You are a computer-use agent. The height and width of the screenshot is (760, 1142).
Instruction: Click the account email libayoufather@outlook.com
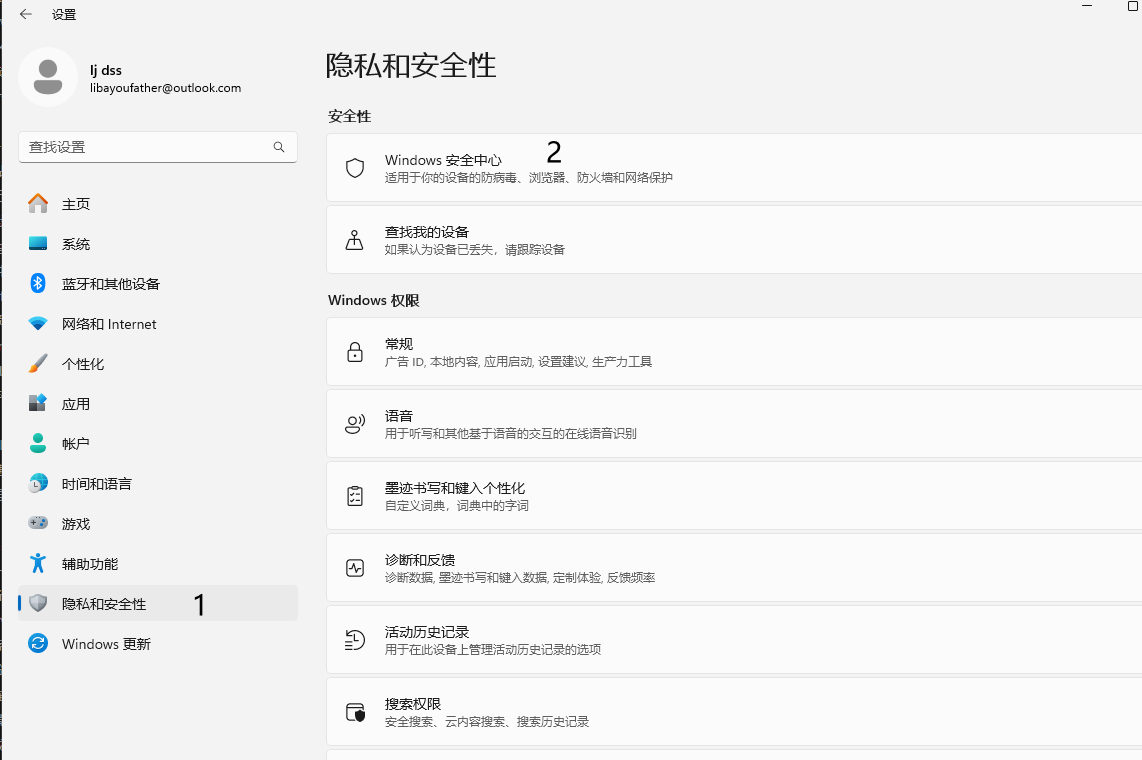[x=165, y=88]
